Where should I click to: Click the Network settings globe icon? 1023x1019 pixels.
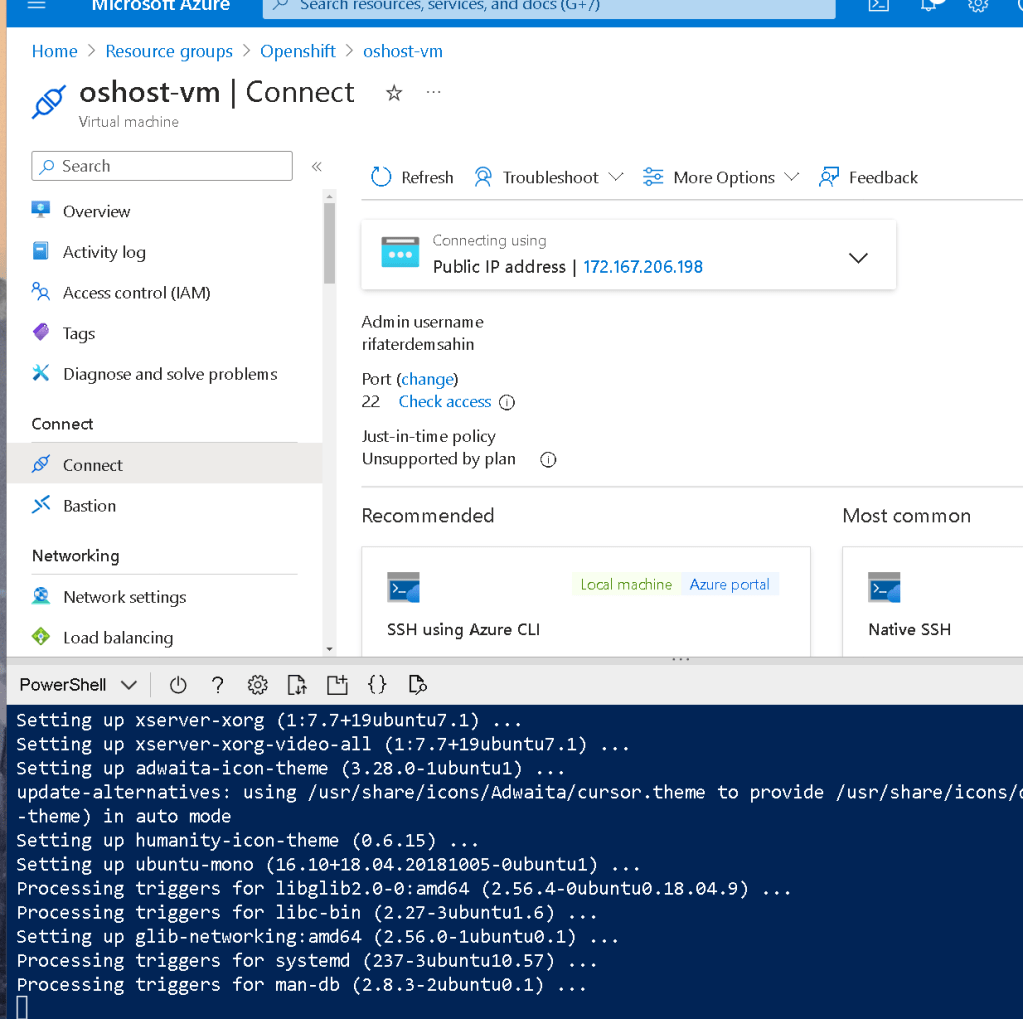[41, 596]
